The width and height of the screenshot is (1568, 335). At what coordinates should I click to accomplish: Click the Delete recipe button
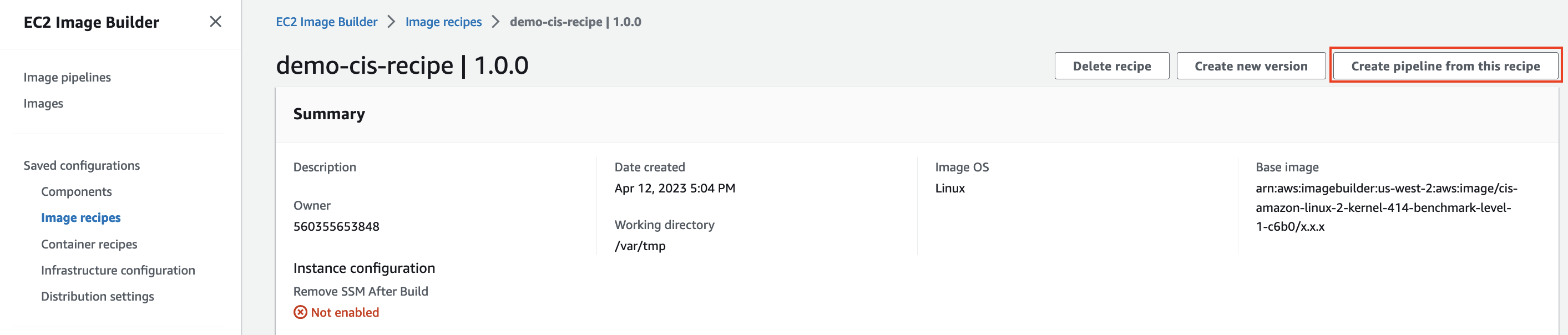(x=1111, y=65)
